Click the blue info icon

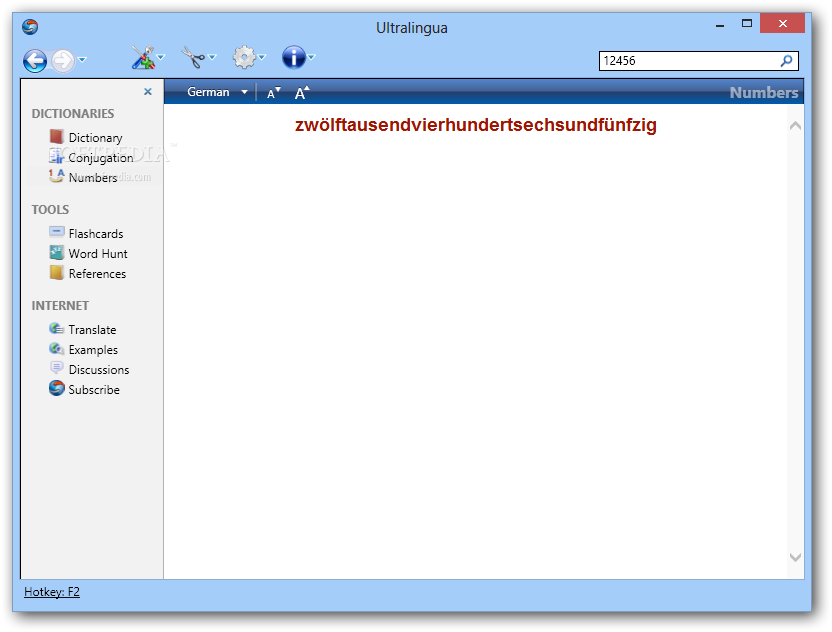coord(294,57)
